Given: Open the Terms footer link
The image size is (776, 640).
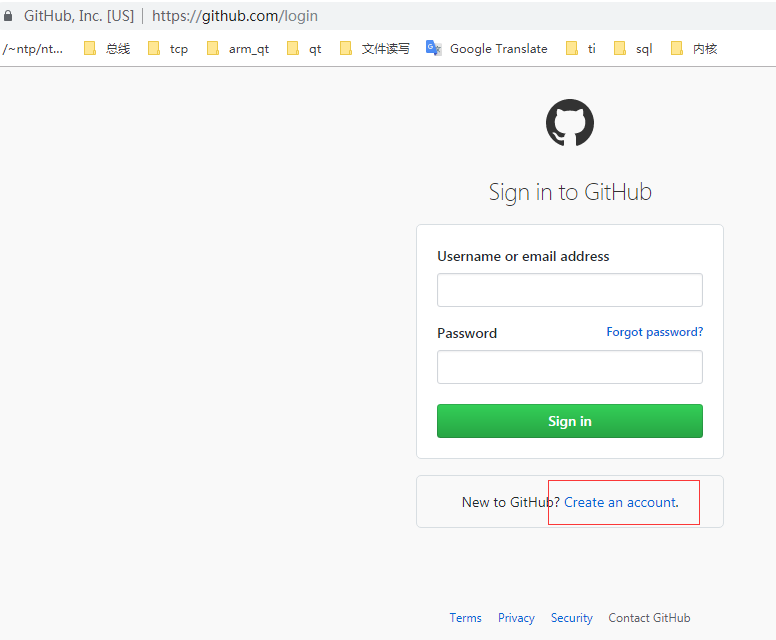Looking at the screenshot, I should pos(465,618).
